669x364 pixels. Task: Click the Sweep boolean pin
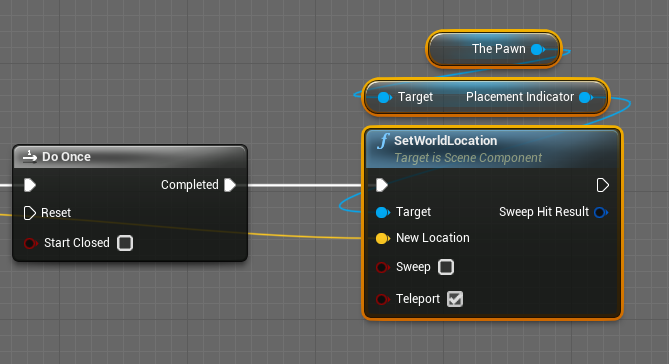[382, 267]
